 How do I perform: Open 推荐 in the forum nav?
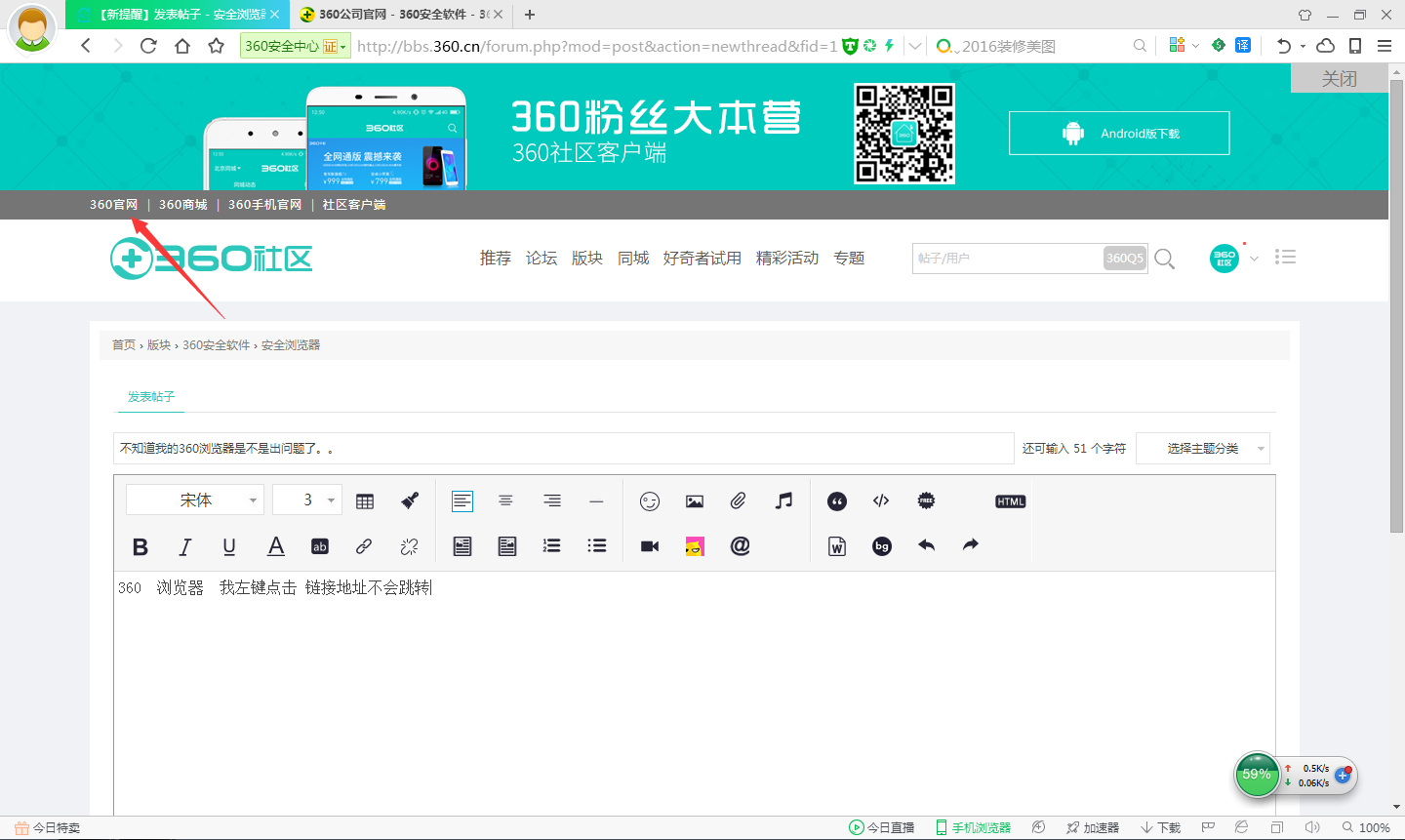click(x=496, y=259)
